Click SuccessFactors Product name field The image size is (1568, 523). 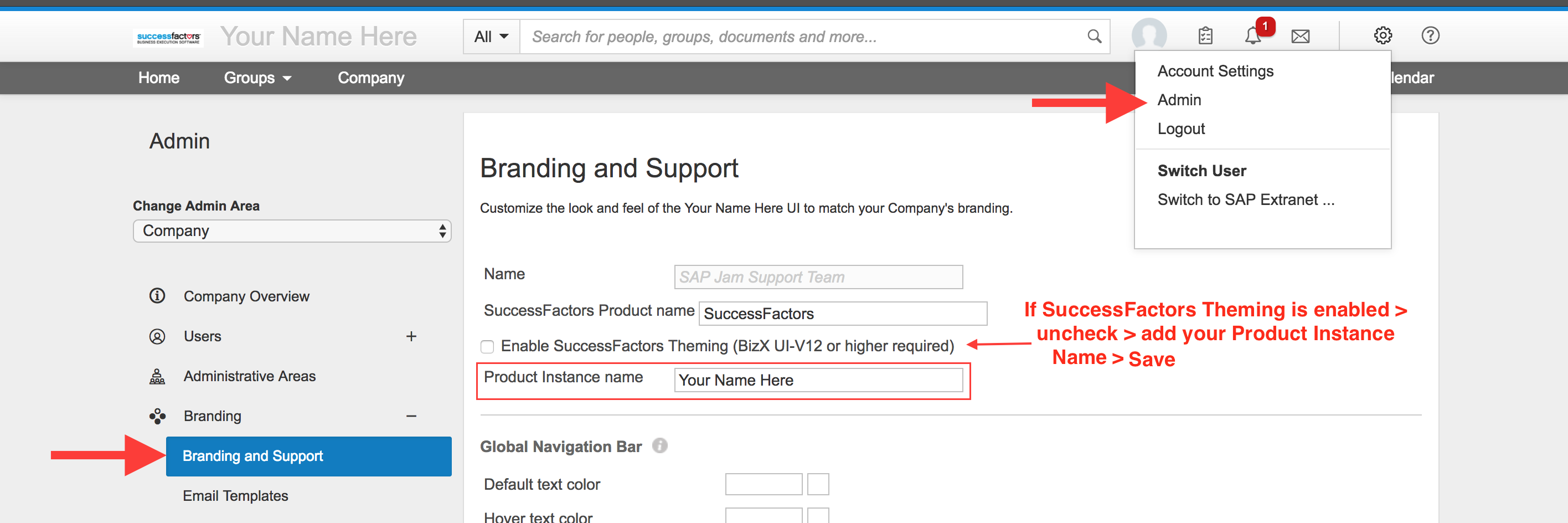(x=843, y=314)
